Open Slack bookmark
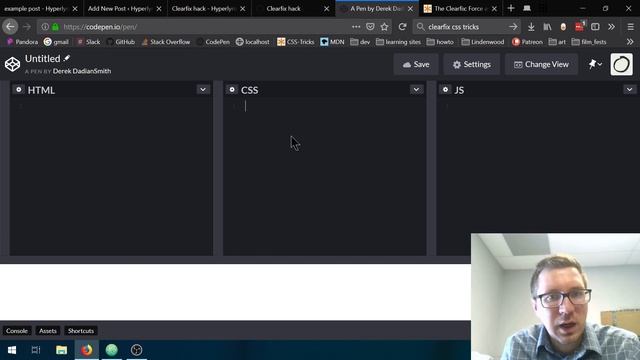Viewport: 640px width, 360px height. point(89,42)
